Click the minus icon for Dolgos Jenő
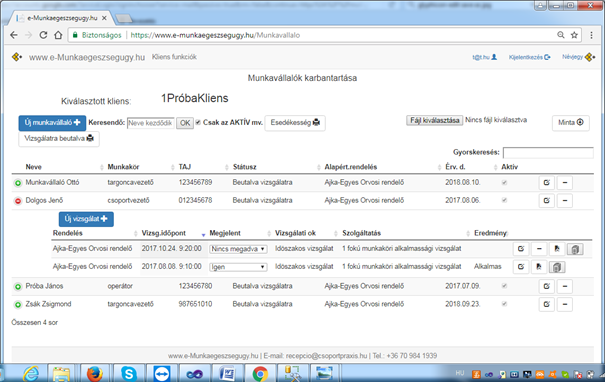The image size is (605, 382). point(564,201)
